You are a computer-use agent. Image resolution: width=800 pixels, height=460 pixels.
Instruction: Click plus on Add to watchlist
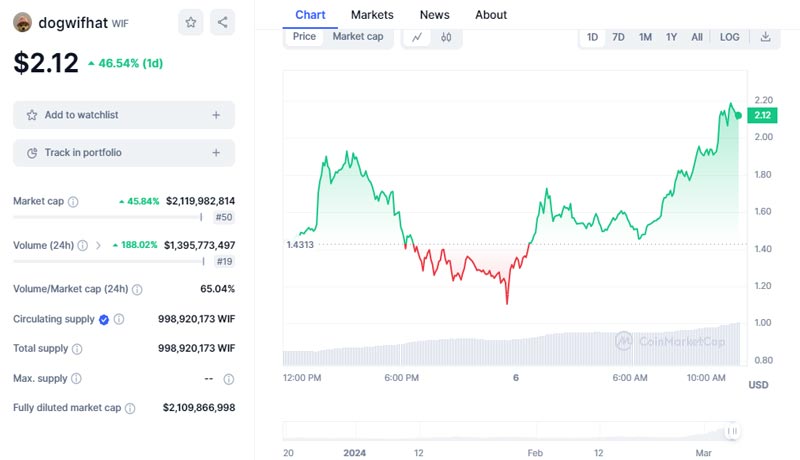(216, 115)
